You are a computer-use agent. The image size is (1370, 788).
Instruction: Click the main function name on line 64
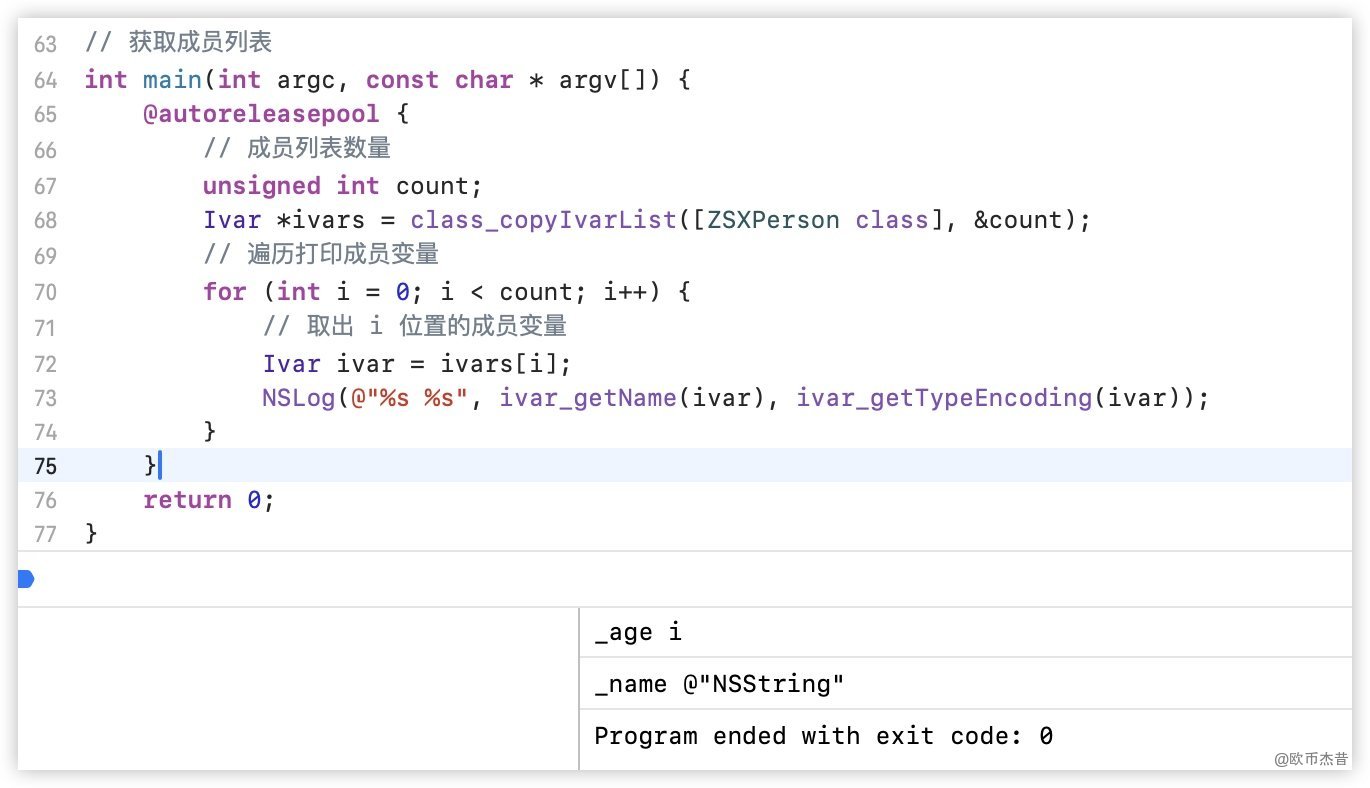click(172, 80)
